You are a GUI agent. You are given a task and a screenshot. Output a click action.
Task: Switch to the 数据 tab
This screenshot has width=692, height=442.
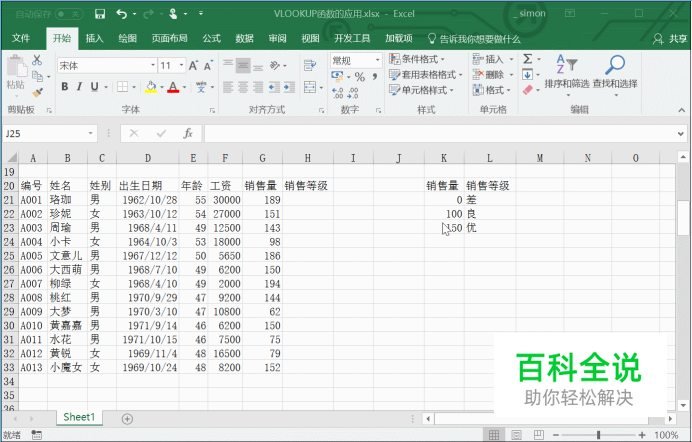pyautogui.click(x=244, y=38)
